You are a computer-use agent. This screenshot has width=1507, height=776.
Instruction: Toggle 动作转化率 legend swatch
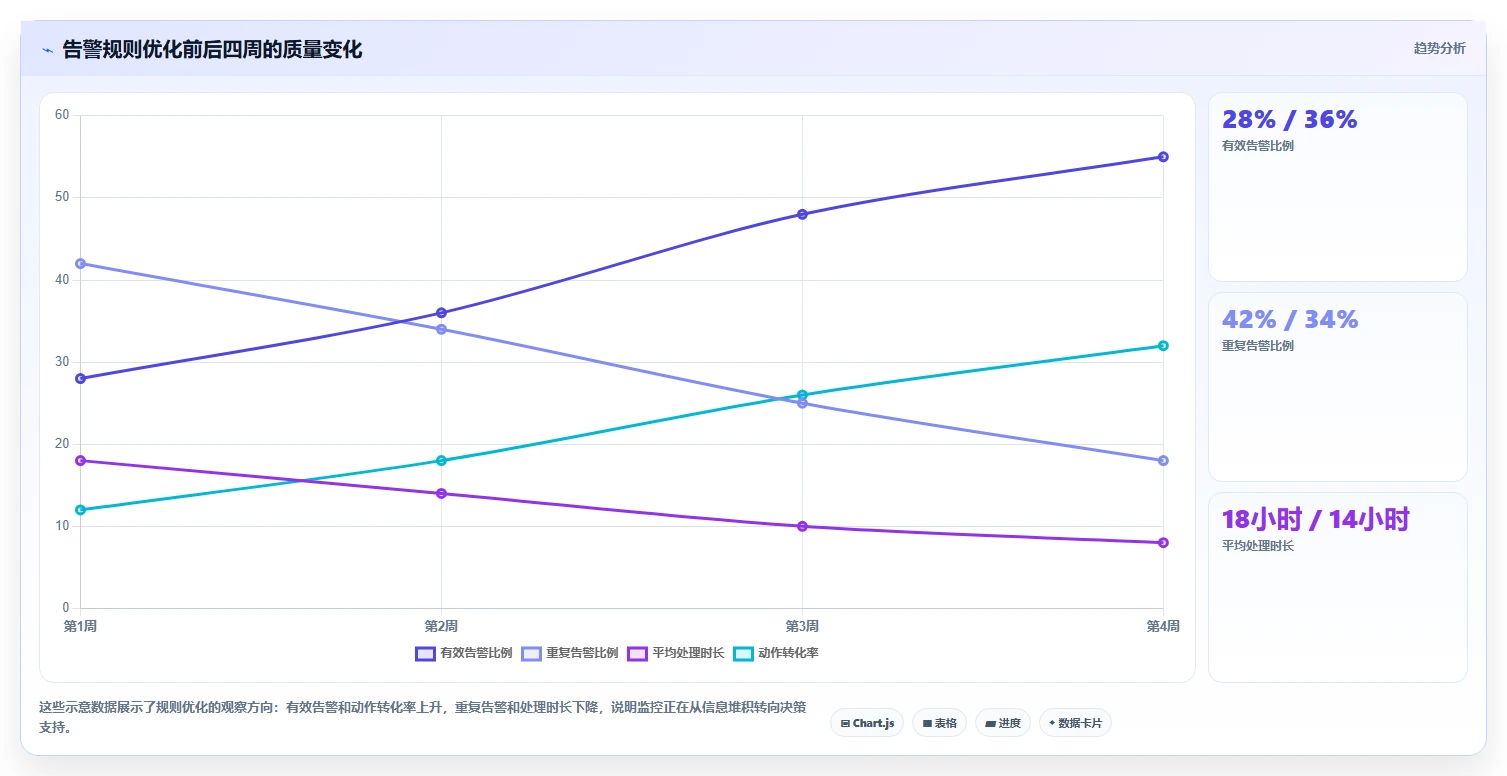click(x=743, y=654)
